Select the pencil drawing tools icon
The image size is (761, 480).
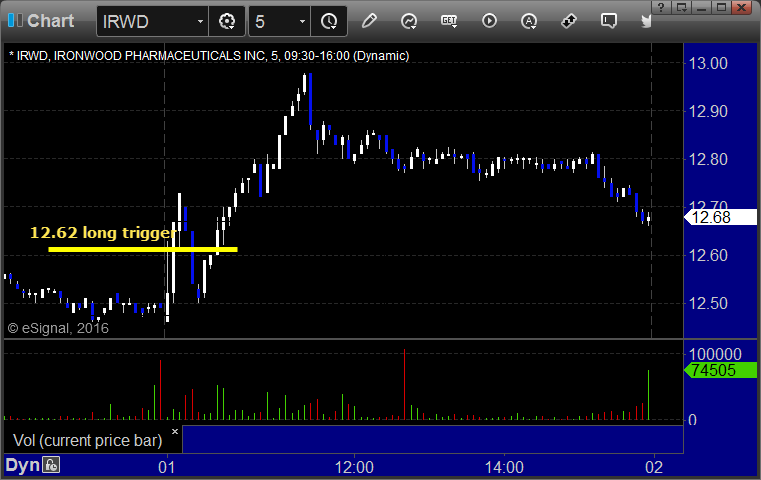tap(369, 21)
